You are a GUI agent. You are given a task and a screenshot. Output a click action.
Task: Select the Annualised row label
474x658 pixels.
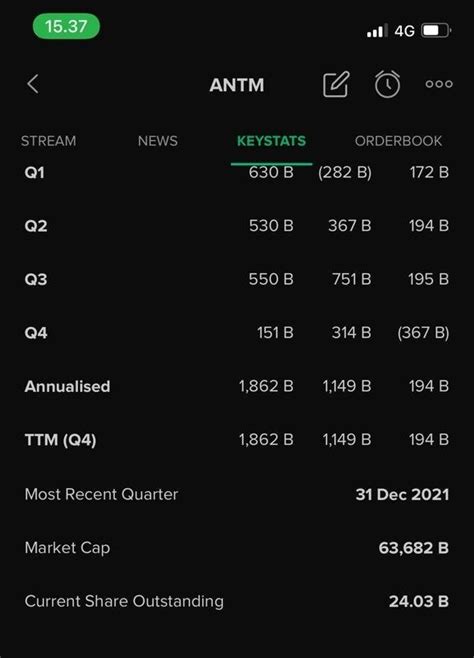[68, 386]
